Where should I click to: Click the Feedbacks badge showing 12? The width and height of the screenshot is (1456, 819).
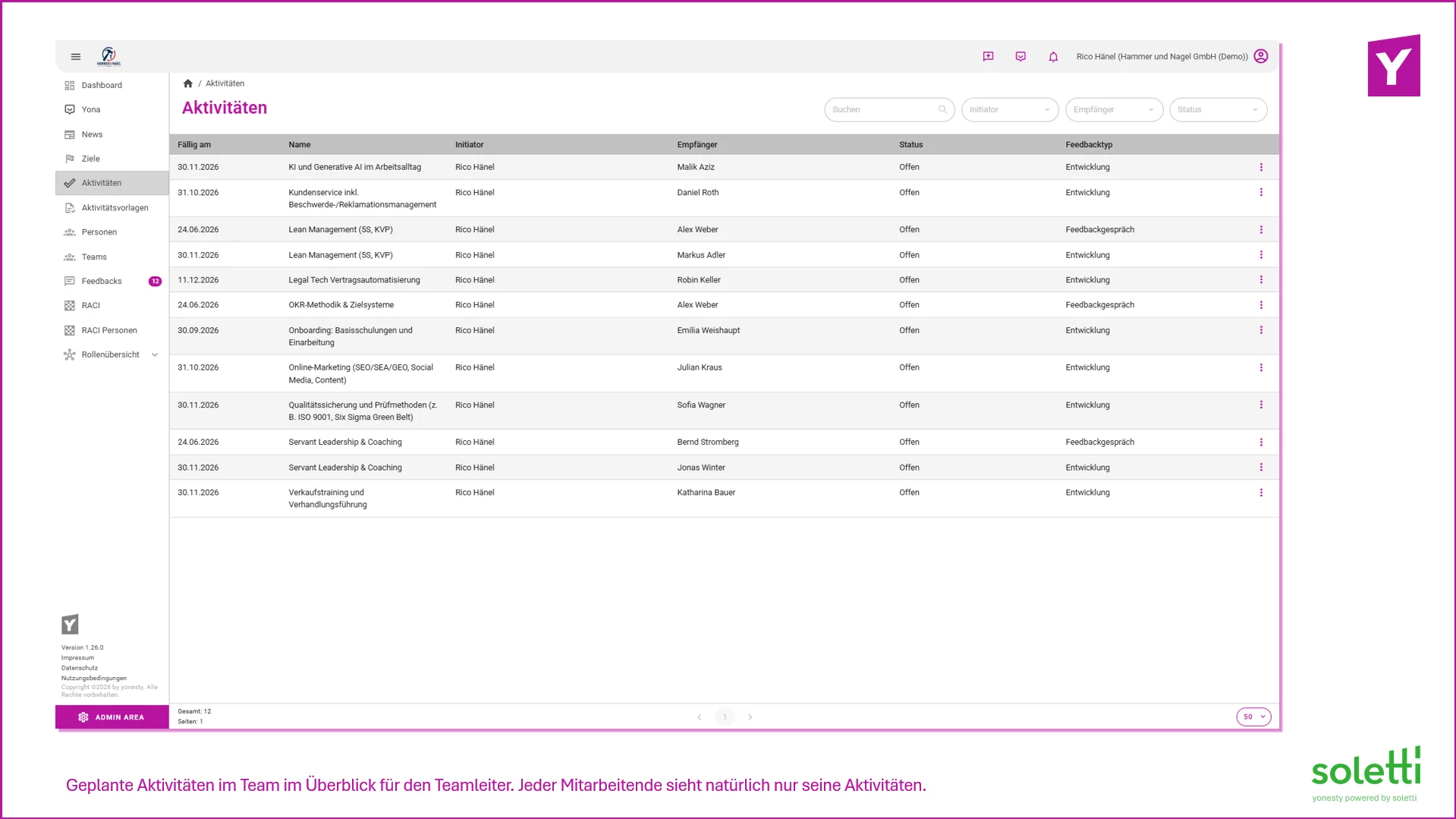[155, 282]
